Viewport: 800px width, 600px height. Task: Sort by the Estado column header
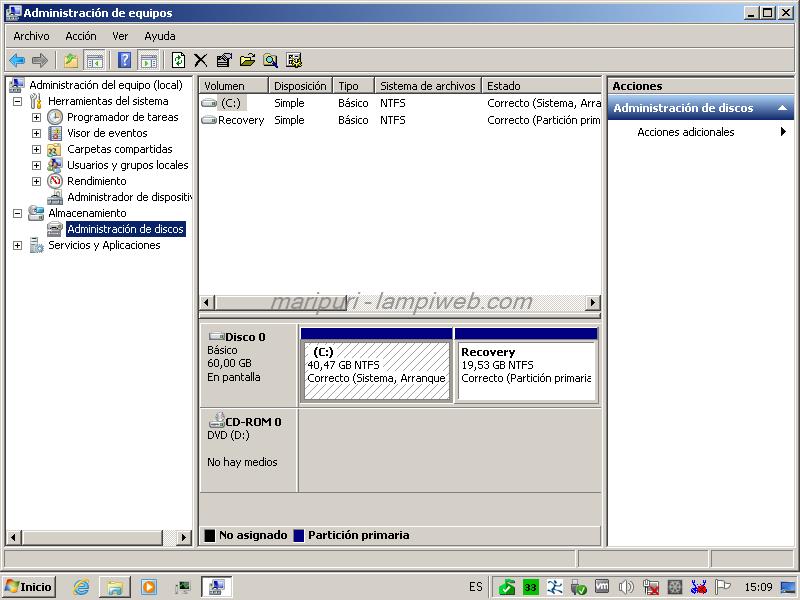(542, 86)
